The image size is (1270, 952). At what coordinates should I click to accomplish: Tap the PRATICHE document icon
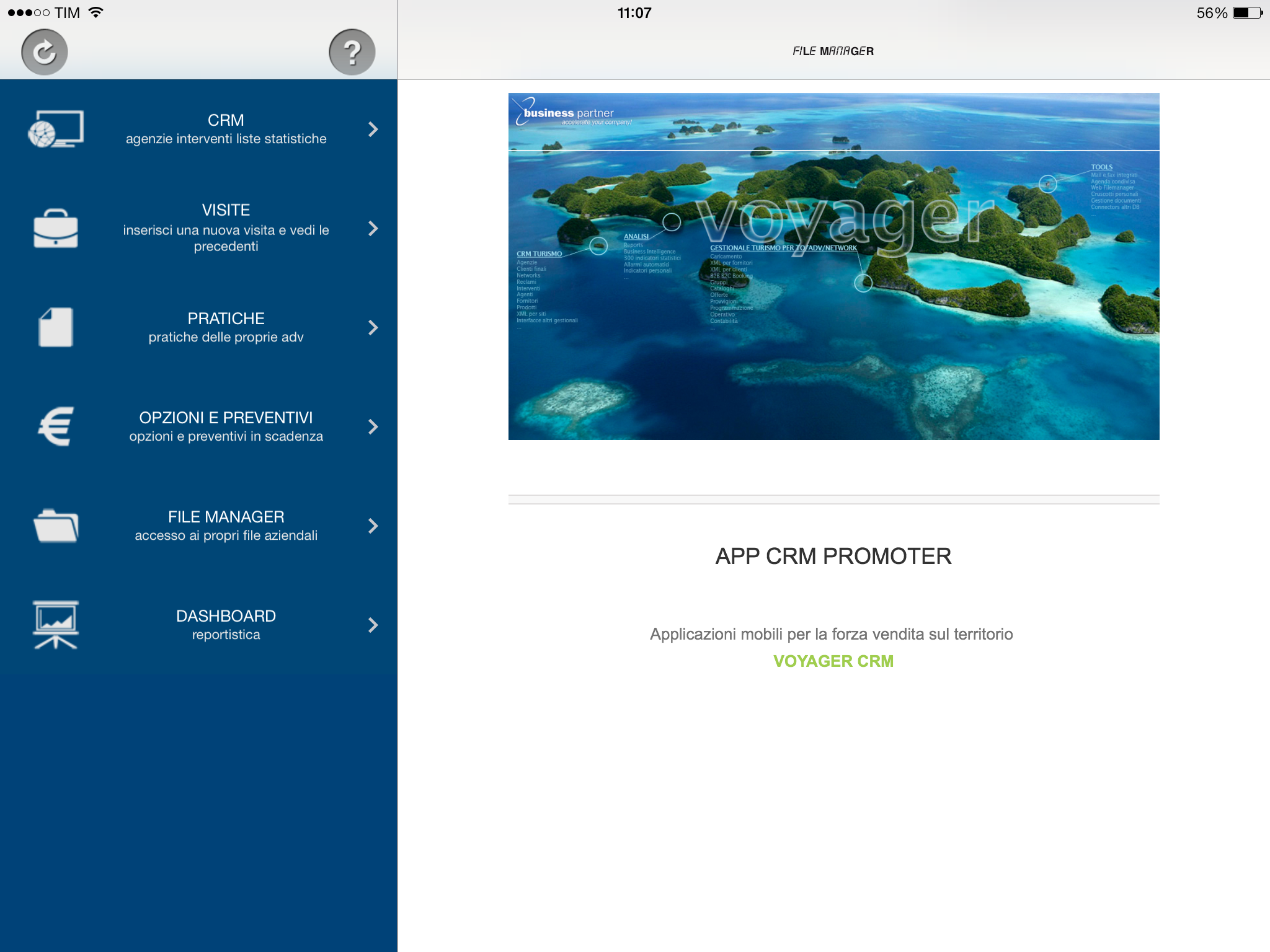coord(56,327)
